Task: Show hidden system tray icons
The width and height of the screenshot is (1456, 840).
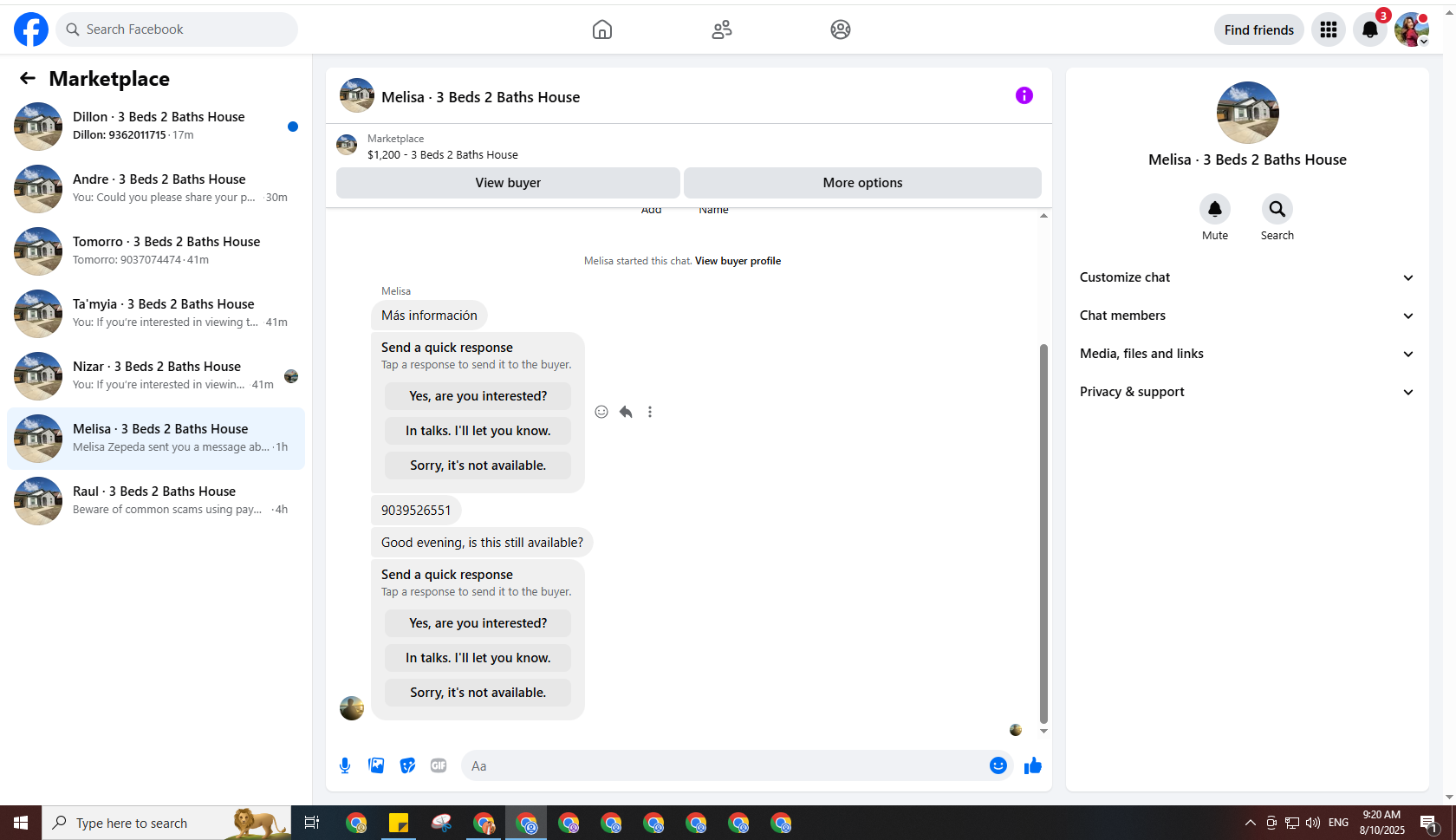Action: pos(1250,823)
